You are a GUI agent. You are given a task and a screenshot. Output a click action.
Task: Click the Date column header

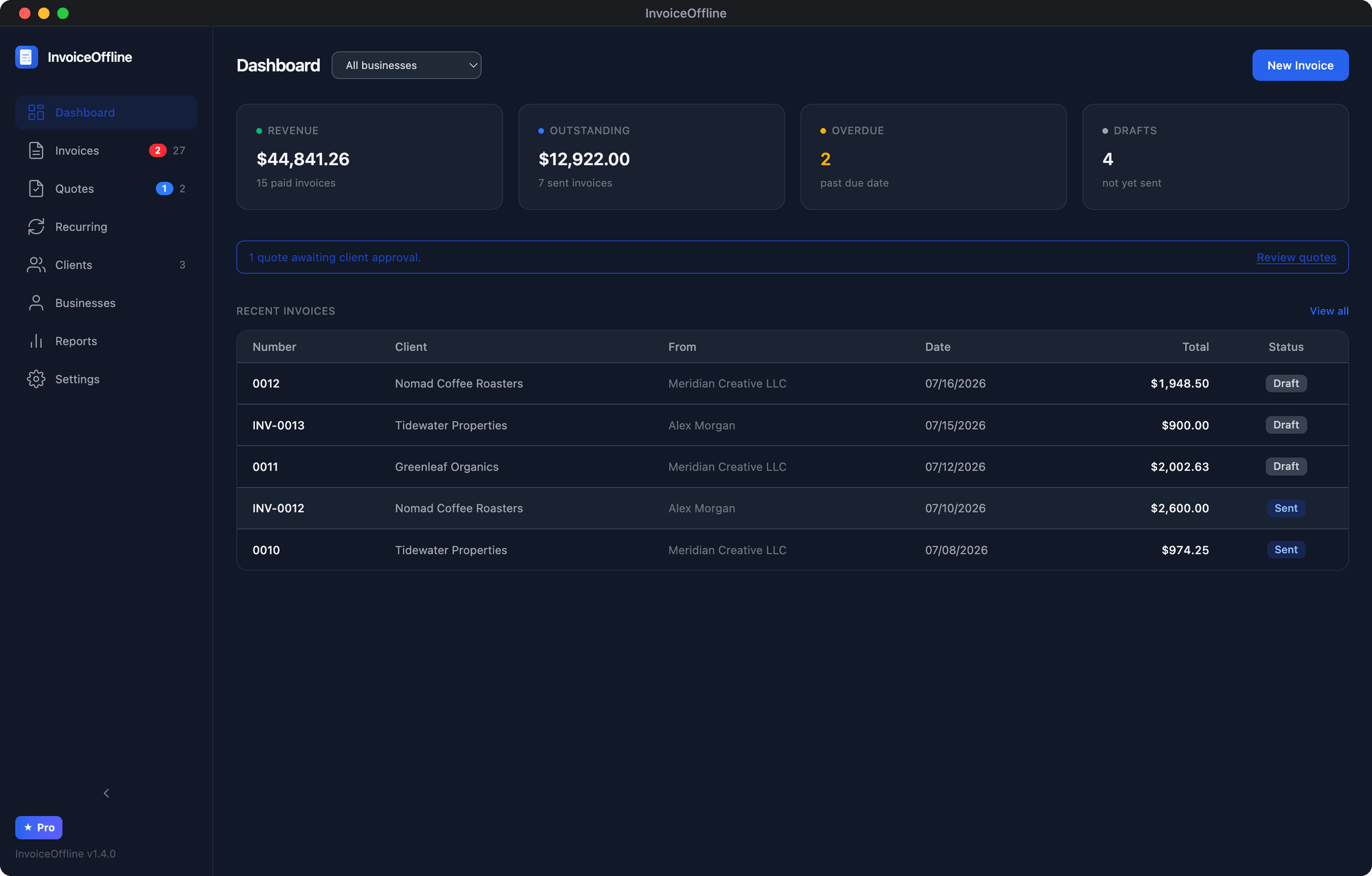click(x=938, y=346)
